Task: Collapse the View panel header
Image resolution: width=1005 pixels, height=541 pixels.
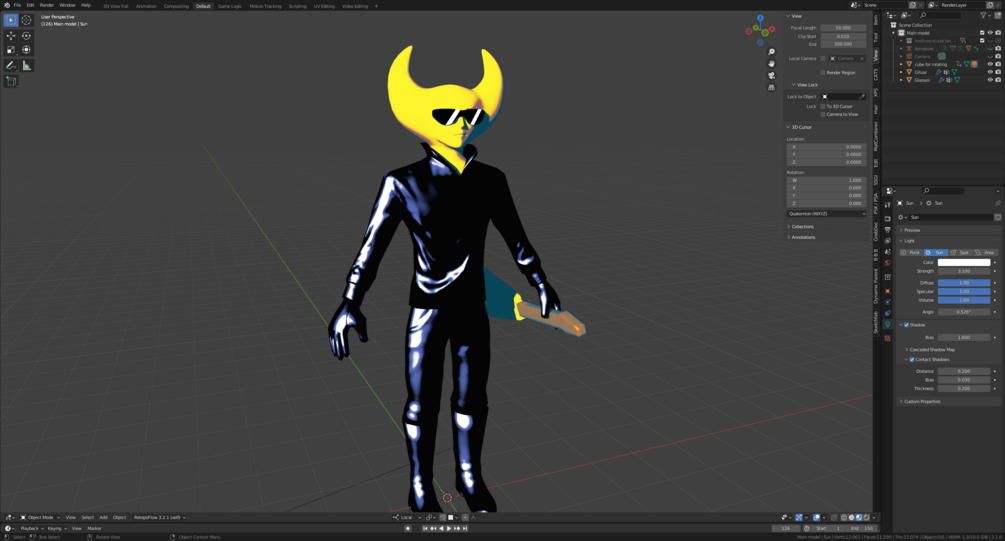Action: coord(795,16)
